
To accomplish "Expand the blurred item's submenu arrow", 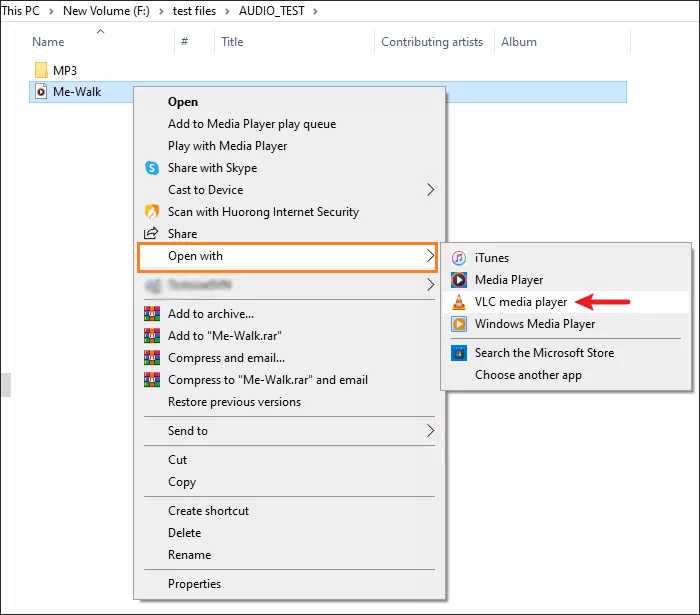I will click(x=430, y=285).
